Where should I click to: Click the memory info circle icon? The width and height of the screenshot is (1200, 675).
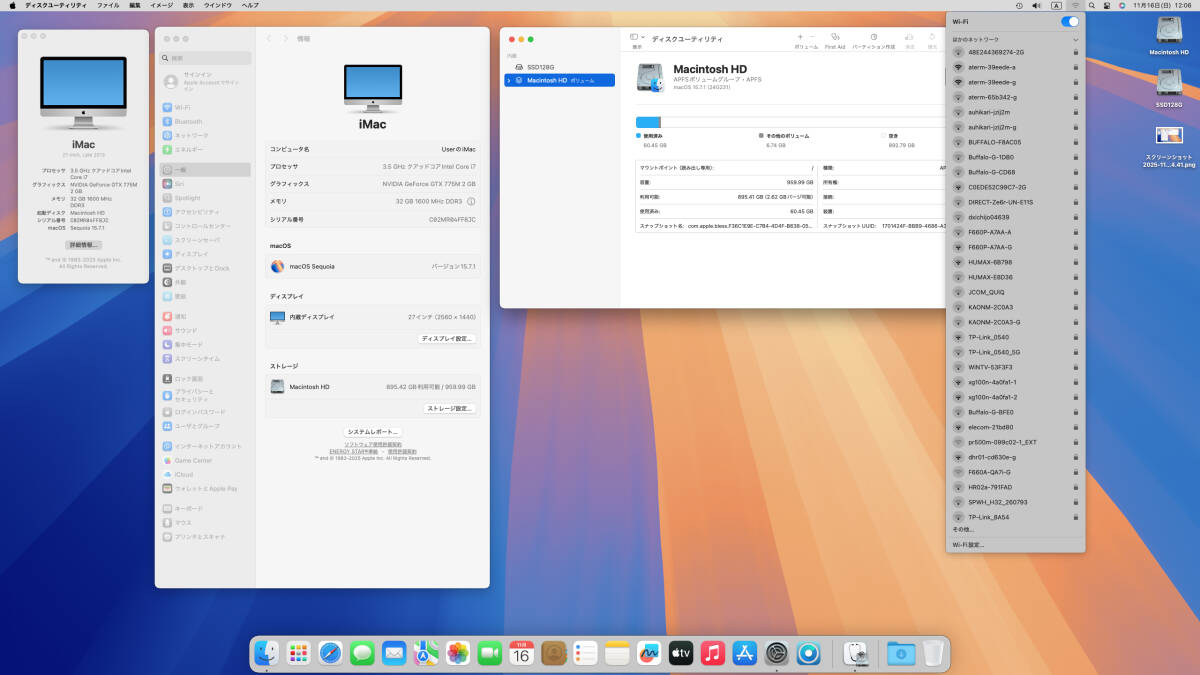point(471,201)
